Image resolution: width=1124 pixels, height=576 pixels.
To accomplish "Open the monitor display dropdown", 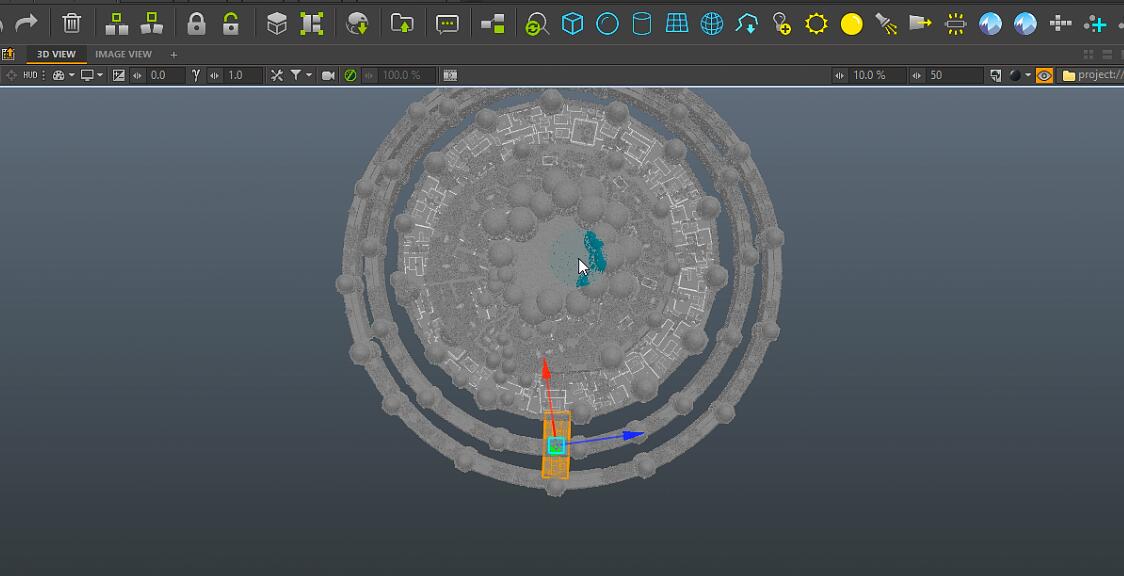I will click(x=91, y=75).
